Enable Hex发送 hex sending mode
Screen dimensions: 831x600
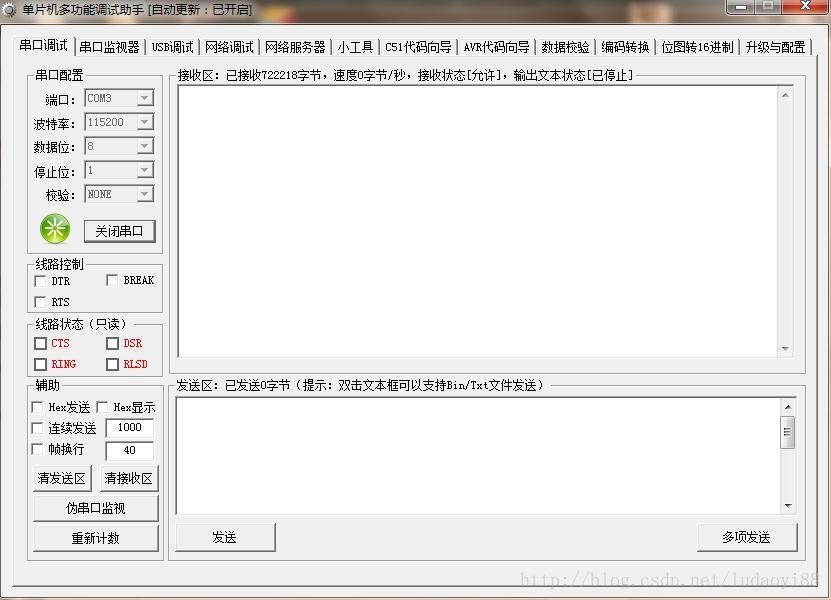[x=37, y=407]
